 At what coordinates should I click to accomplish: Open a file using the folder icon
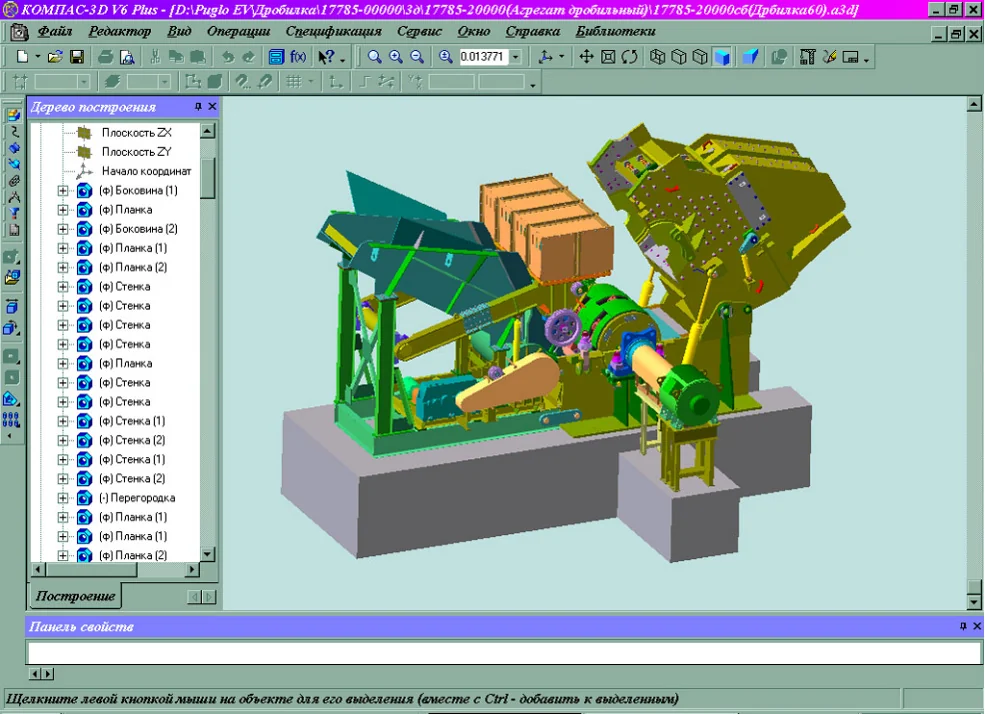coord(55,57)
